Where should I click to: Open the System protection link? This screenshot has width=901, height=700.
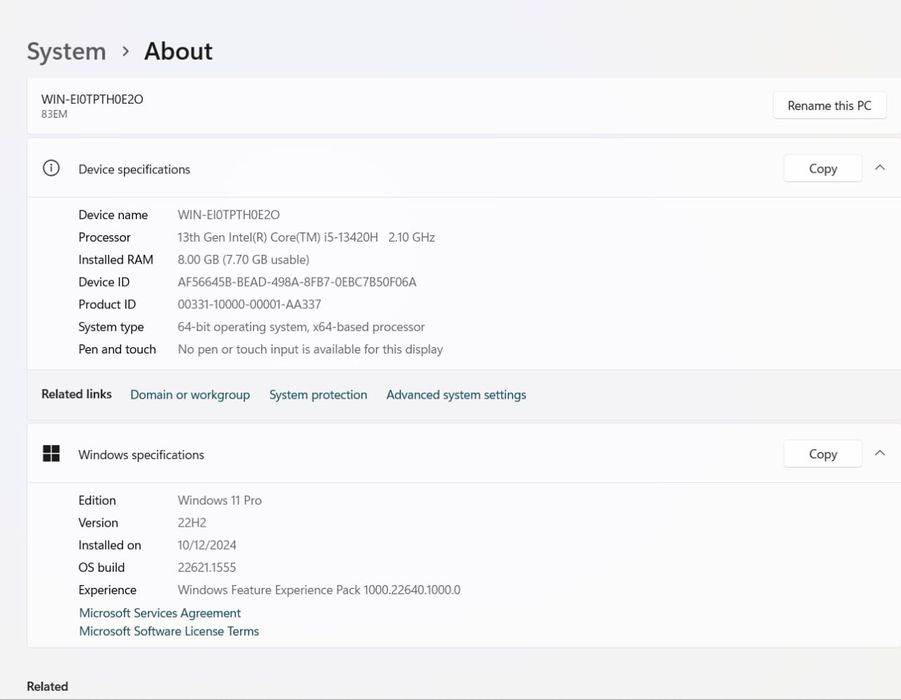(318, 395)
